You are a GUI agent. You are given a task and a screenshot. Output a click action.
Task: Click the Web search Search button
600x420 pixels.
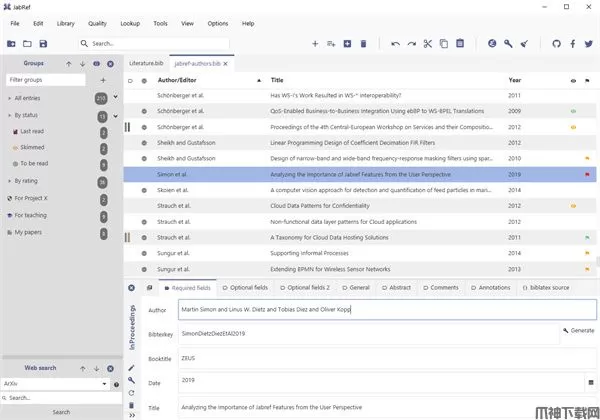61,412
